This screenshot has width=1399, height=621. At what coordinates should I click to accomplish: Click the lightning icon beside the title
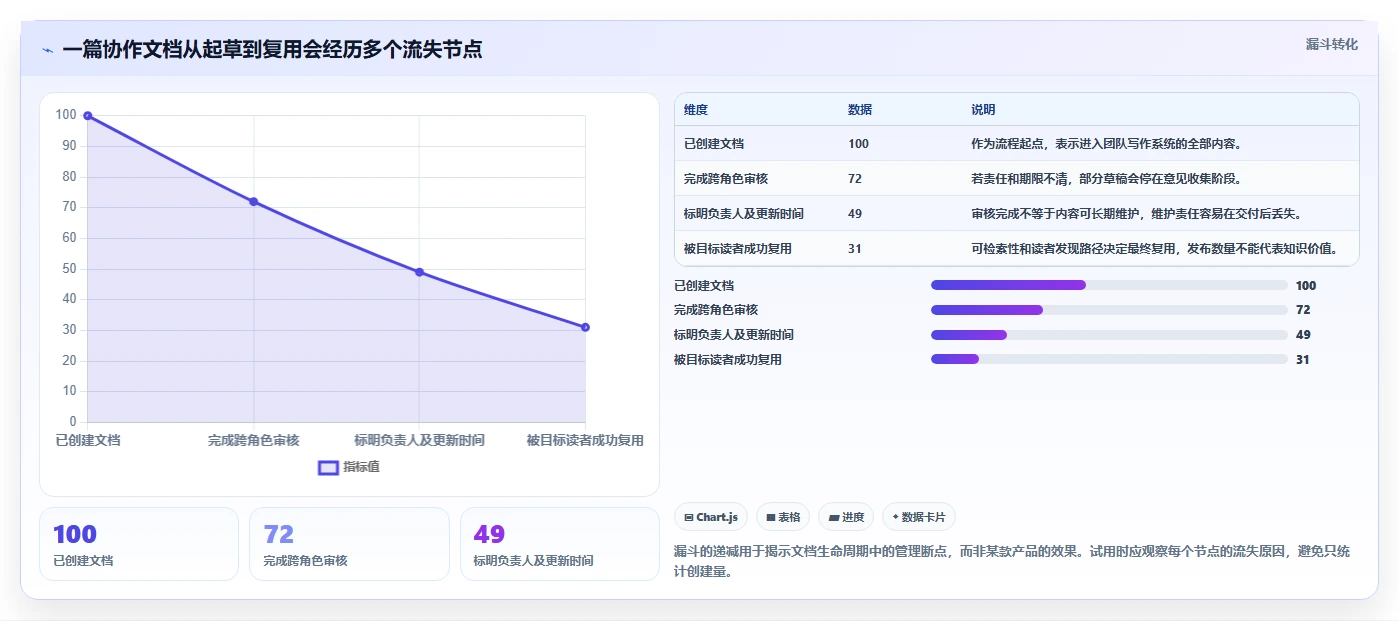point(47,50)
